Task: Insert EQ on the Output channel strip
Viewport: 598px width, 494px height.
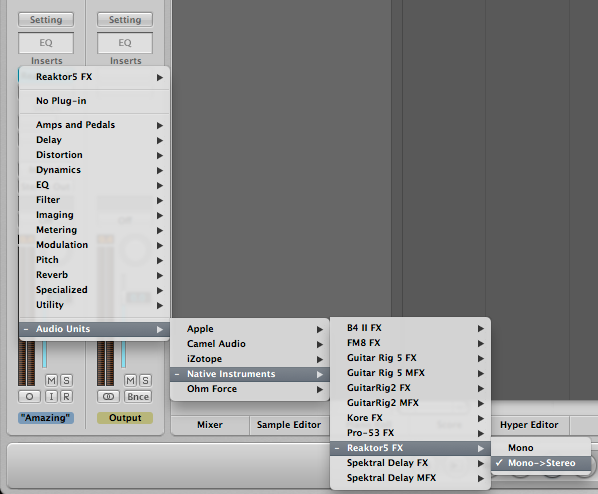Action: pos(125,43)
